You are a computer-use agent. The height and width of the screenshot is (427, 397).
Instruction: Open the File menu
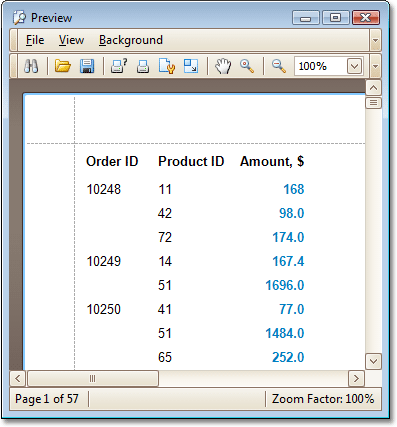[35, 40]
